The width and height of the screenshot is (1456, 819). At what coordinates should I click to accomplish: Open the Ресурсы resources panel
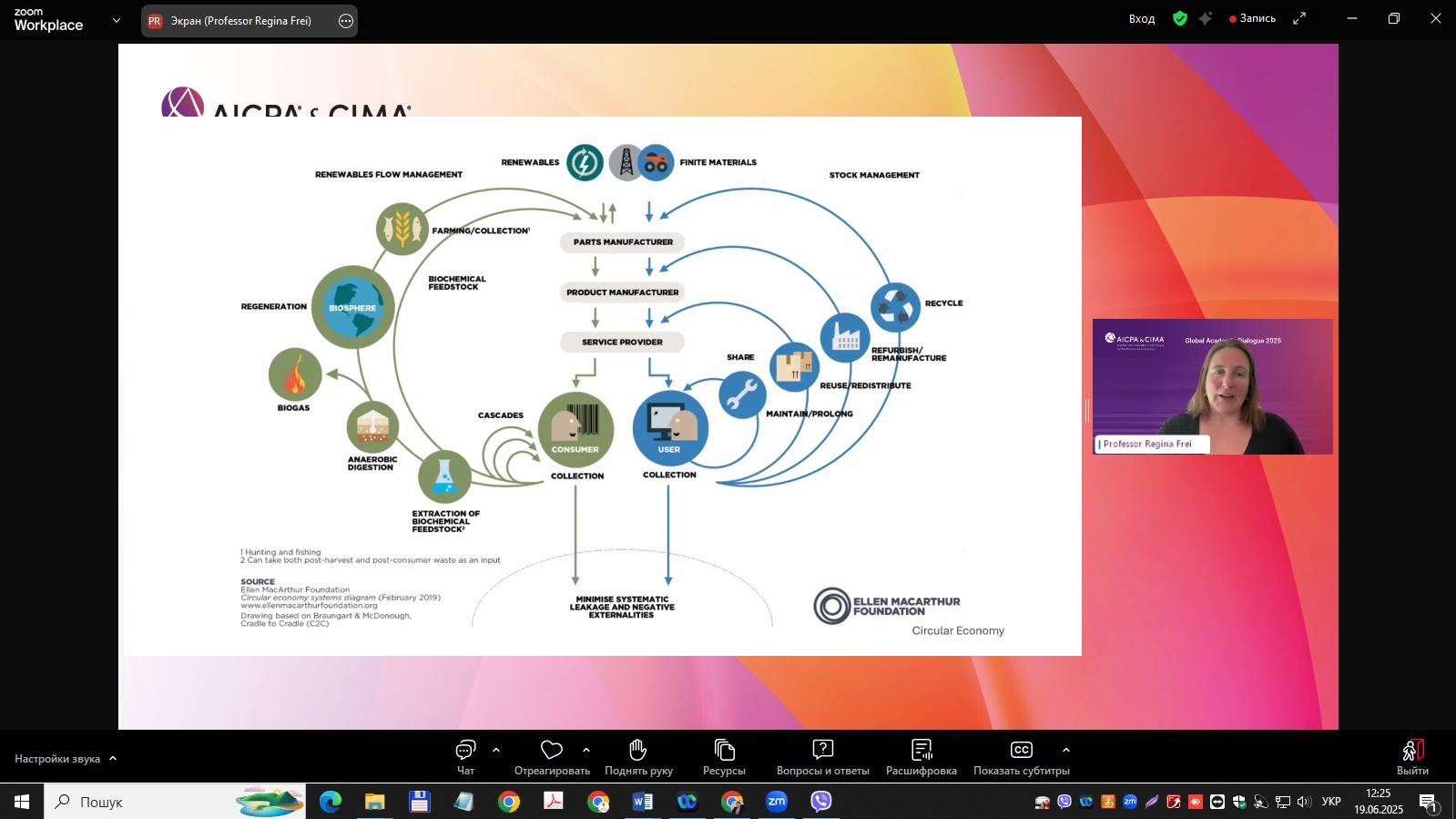[724, 757]
